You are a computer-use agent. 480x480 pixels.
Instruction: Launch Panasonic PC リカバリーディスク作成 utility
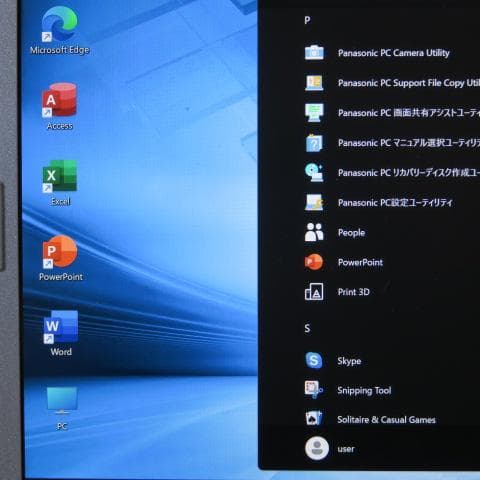(409, 173)
